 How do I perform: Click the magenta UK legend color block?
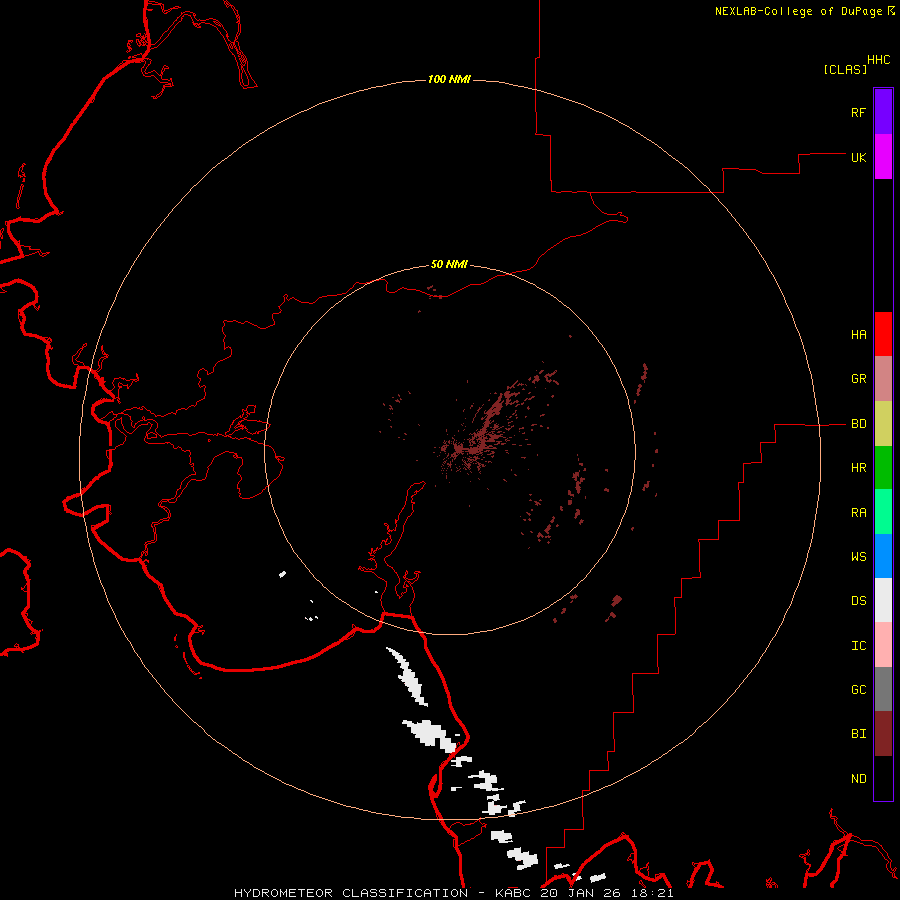coord(883,157)
